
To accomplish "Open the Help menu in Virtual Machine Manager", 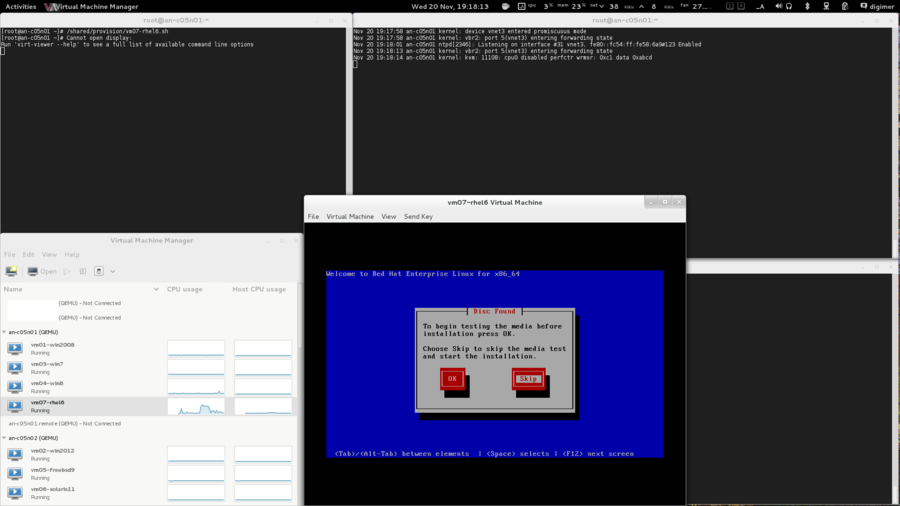I will pyautogui.click(x=72, y=254).
